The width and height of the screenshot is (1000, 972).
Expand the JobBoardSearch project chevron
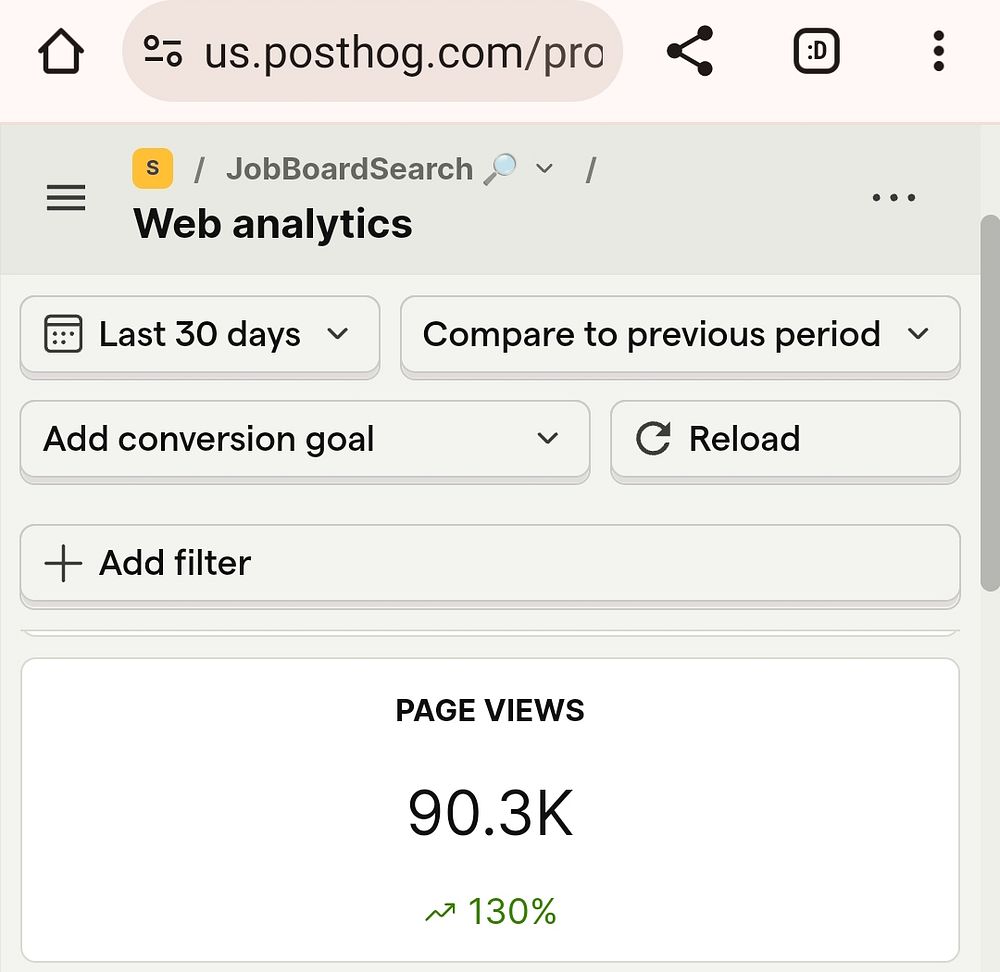point(544,169)
